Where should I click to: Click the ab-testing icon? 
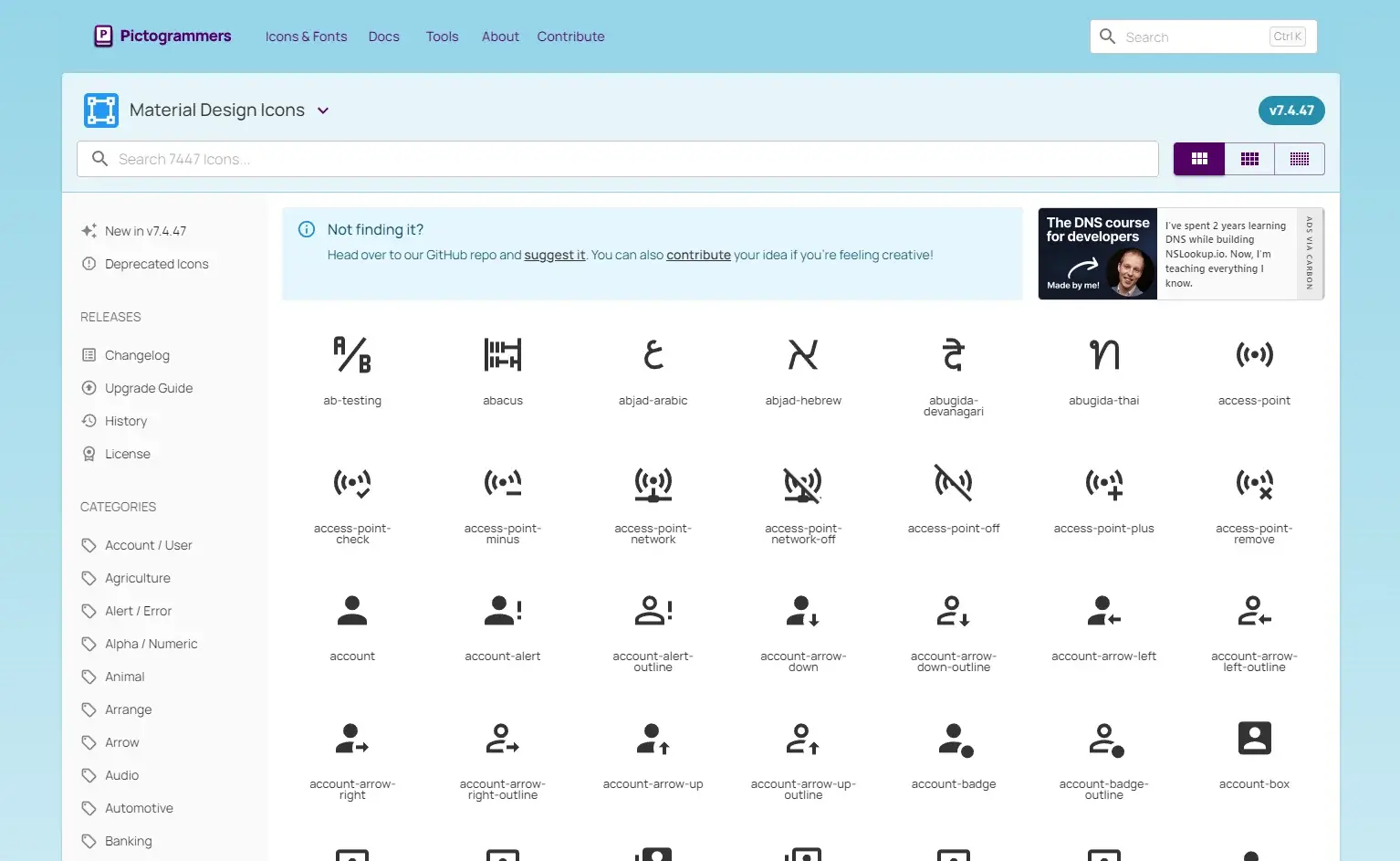coord(352,354)
